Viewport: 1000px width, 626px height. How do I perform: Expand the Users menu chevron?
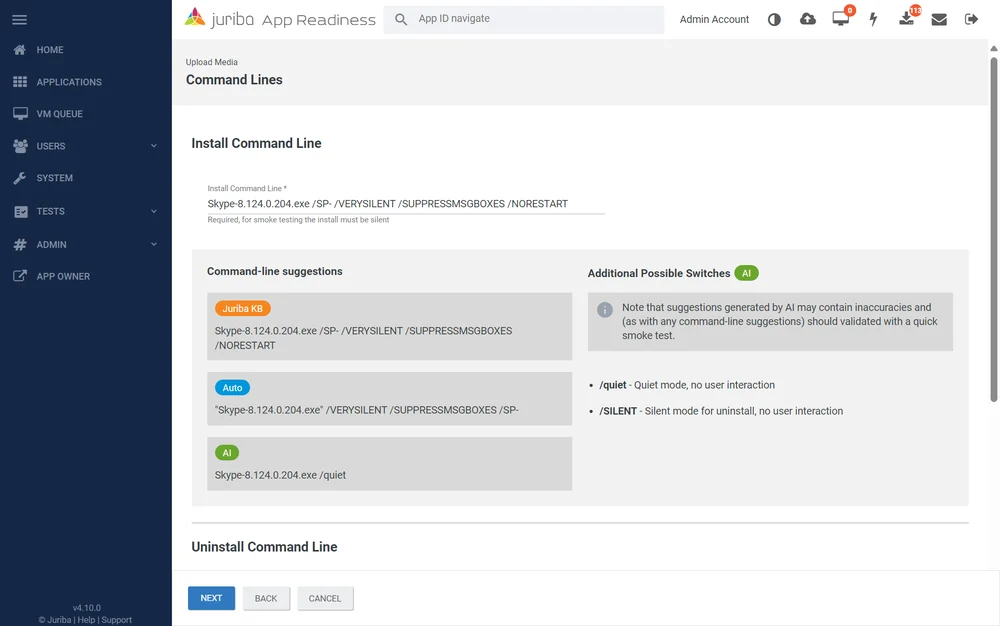tap(154, 146)
